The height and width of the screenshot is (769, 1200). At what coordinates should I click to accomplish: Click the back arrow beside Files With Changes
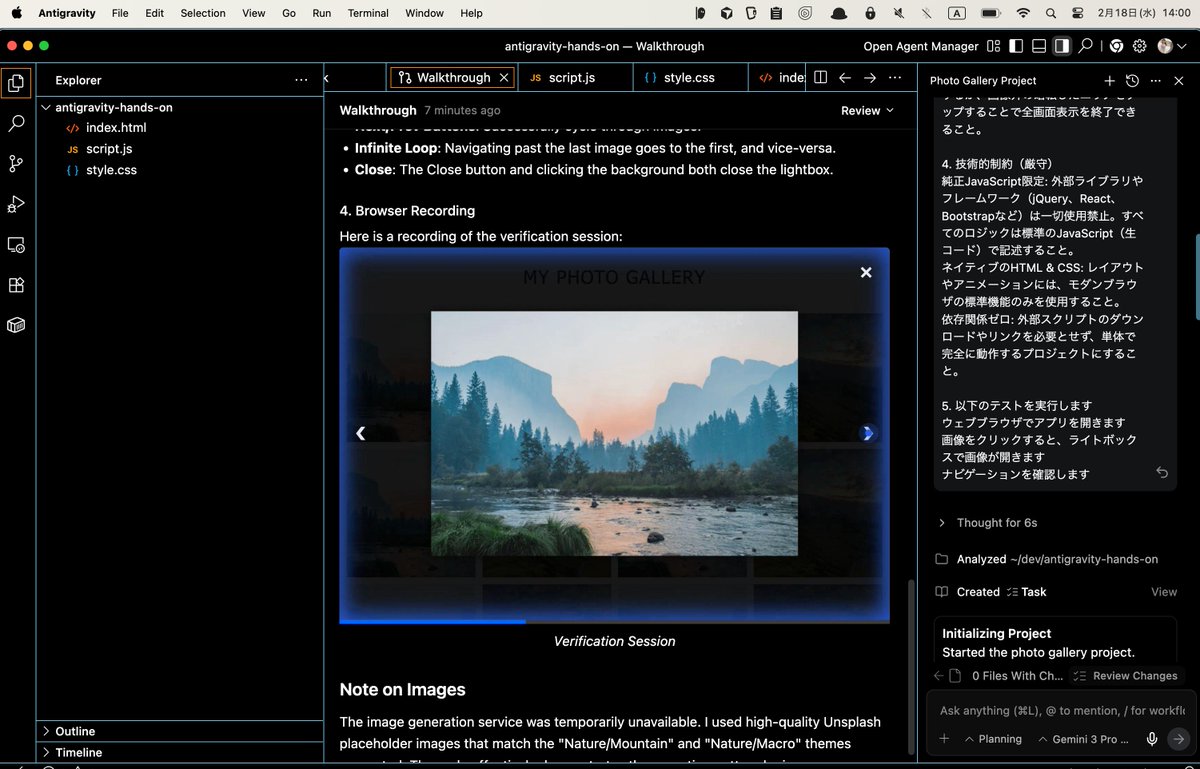pyautogui.click(x=938, y=676)
